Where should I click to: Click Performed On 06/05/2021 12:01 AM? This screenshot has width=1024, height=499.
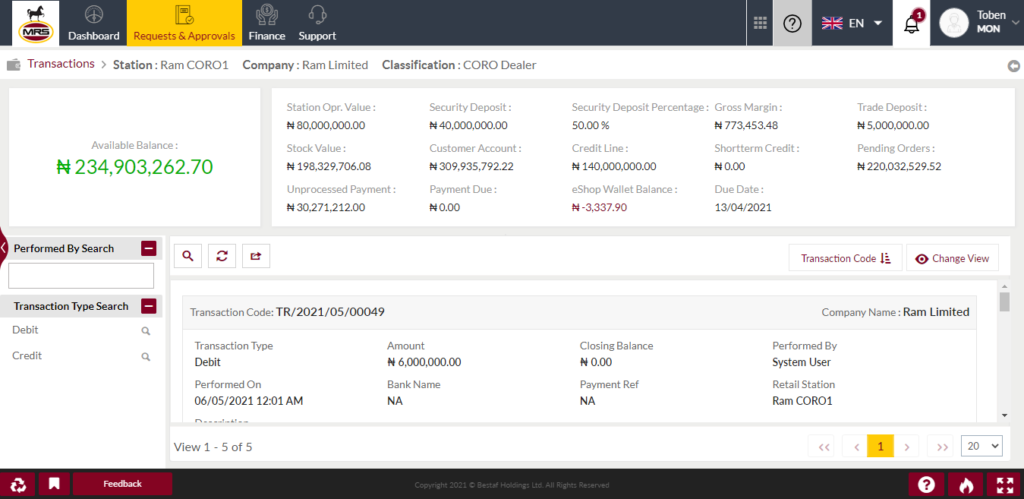click(249, 400)
